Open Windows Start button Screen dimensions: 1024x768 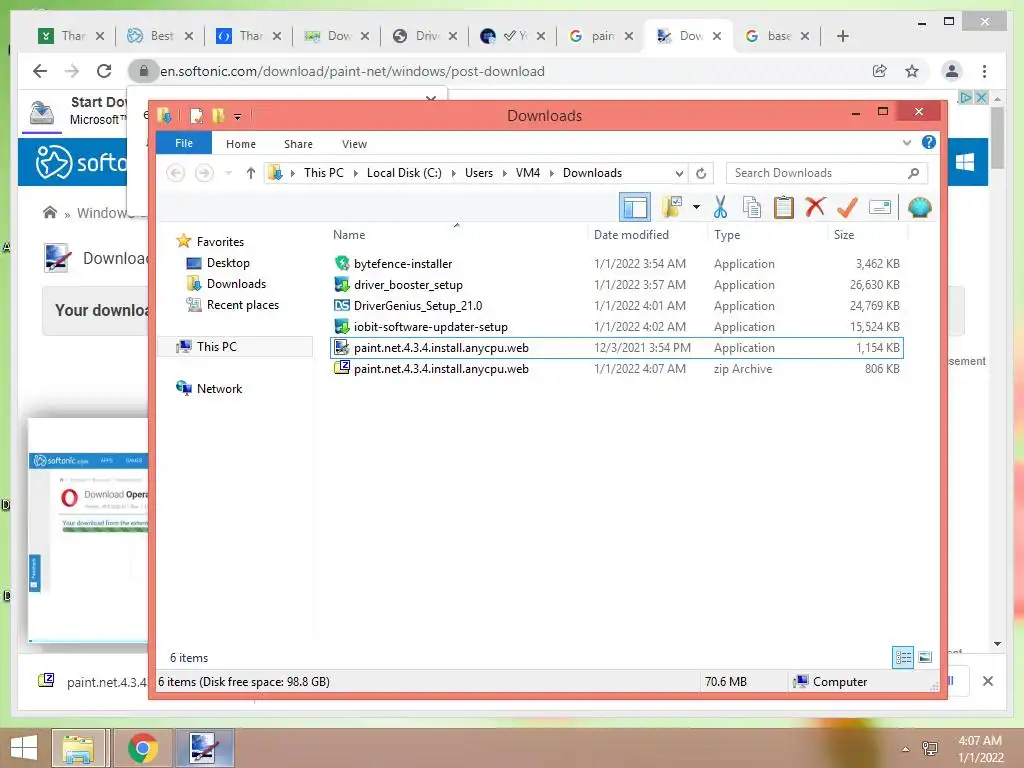coord(24,748)
